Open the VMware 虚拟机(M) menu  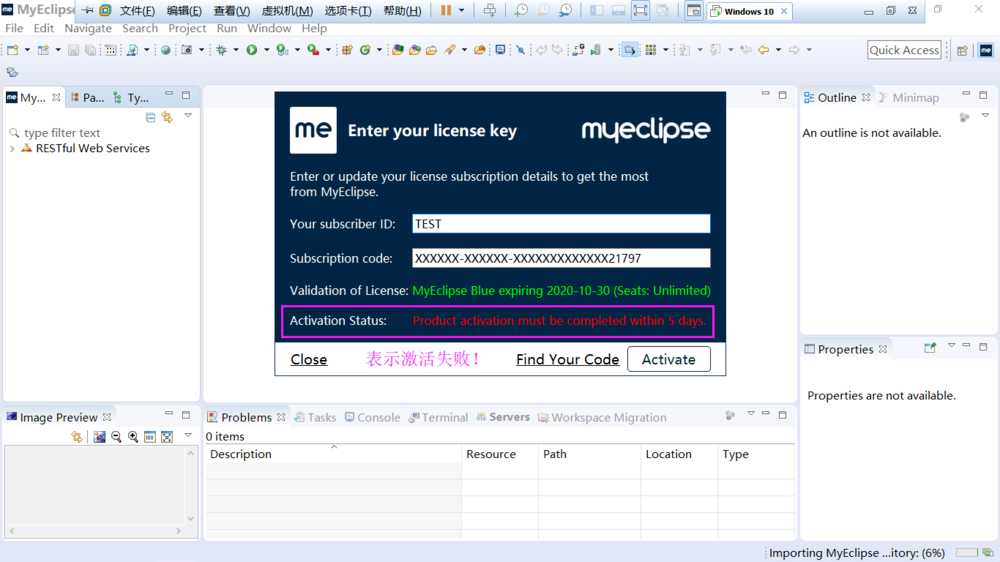tap(287, 11)
